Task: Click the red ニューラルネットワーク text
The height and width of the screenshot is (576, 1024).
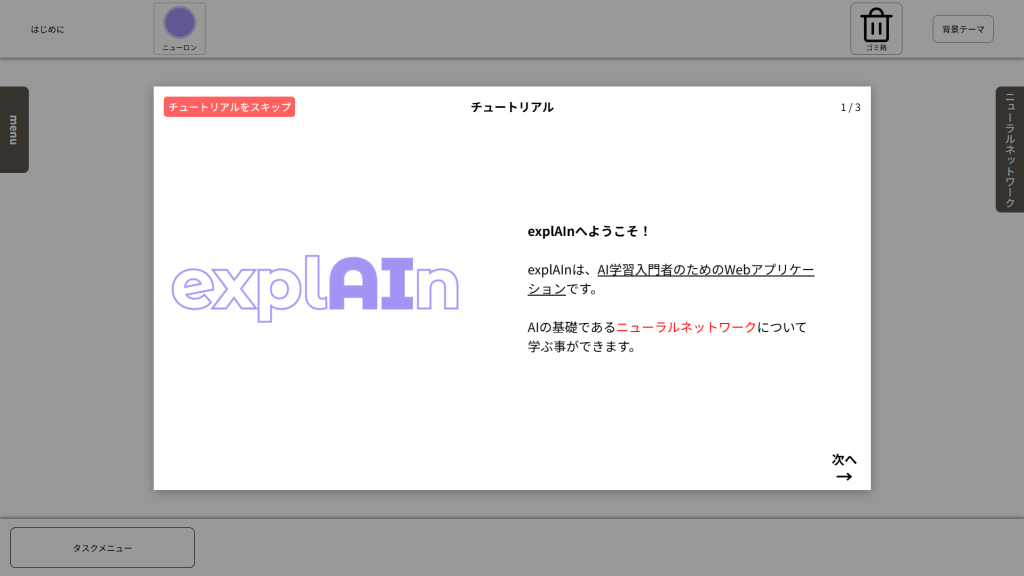Action: [686, 327]
